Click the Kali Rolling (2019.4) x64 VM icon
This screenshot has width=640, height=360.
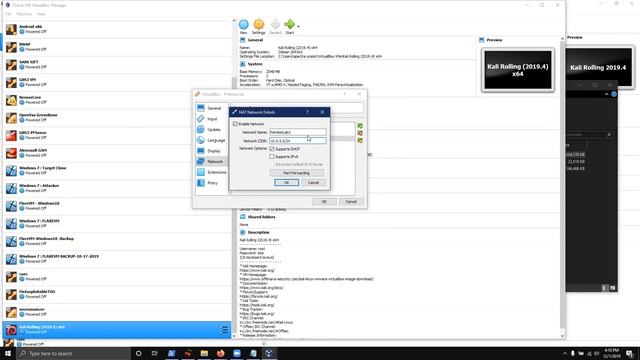[x=11, y=330]
